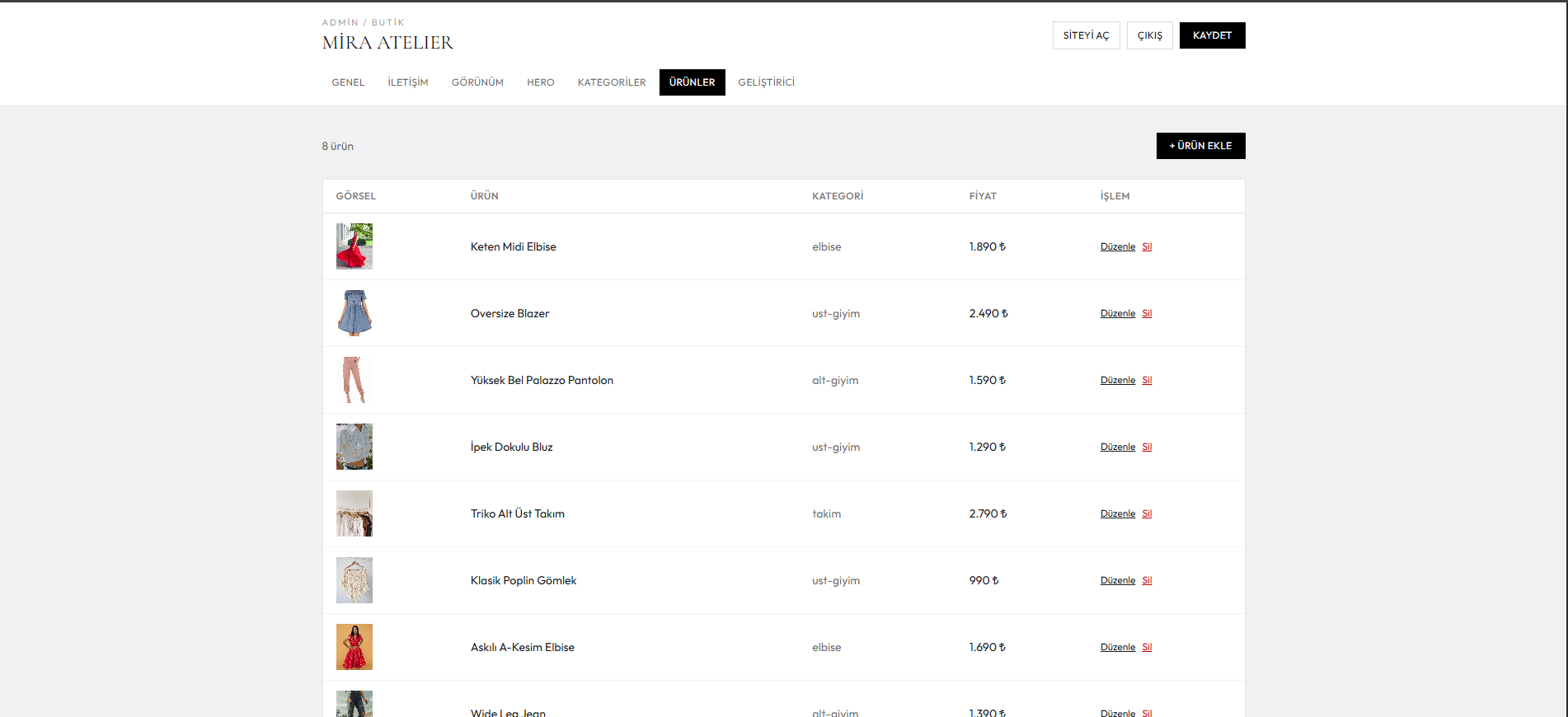Open the GENEL tab

click(x=348, y=82)
